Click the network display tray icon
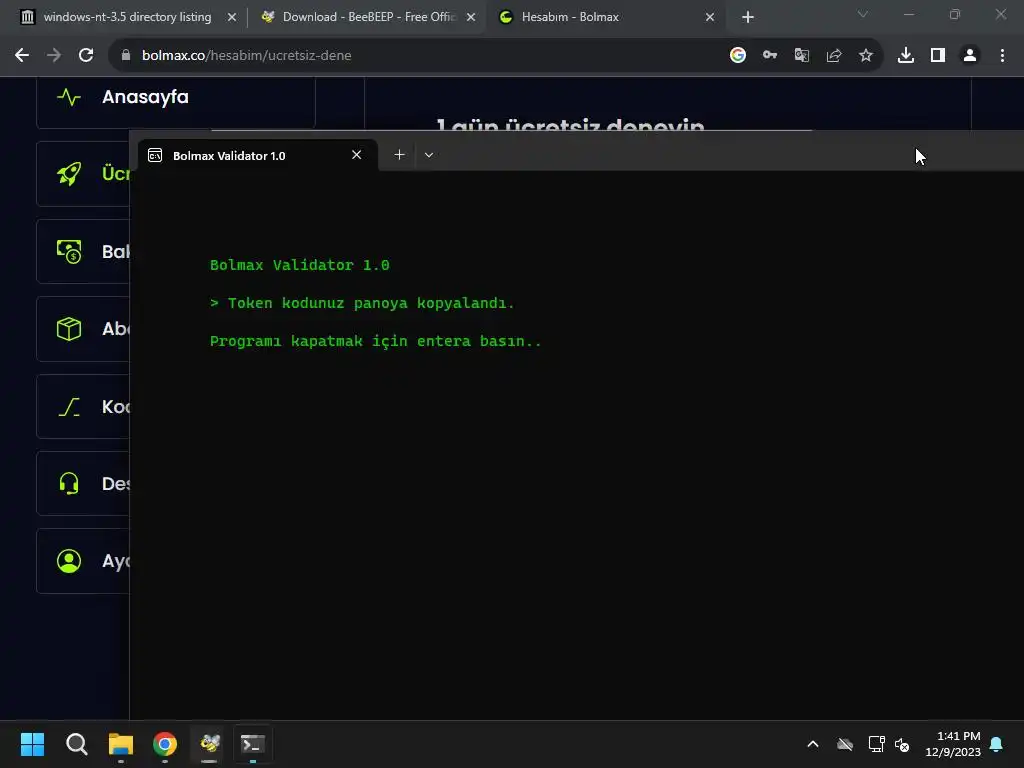1024x768 pixels. (x=876, y=744)
